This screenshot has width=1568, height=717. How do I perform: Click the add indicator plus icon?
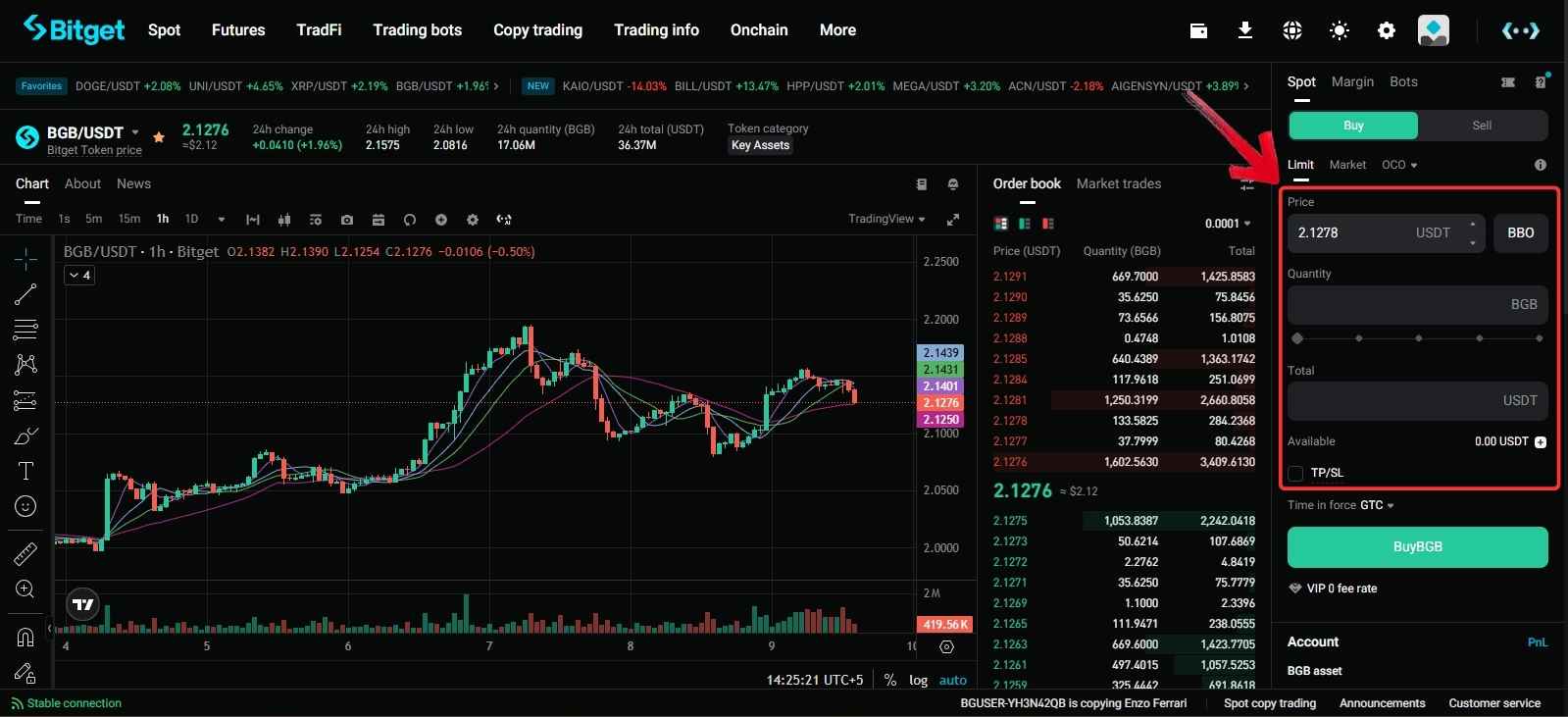pos(441,220)
